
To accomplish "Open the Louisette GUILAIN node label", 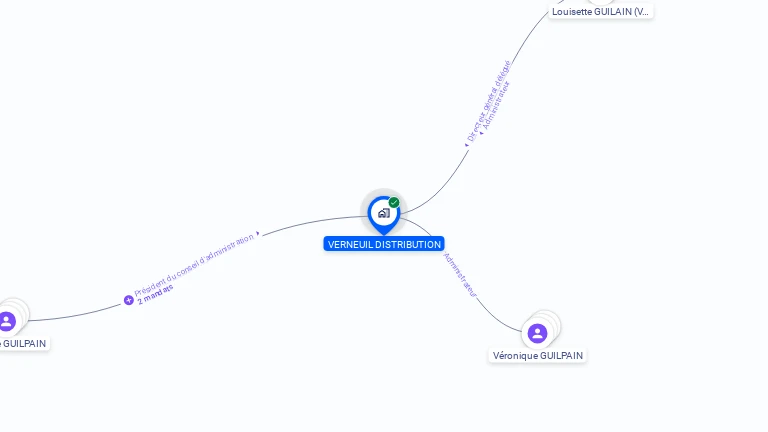I will pos(600,12).
